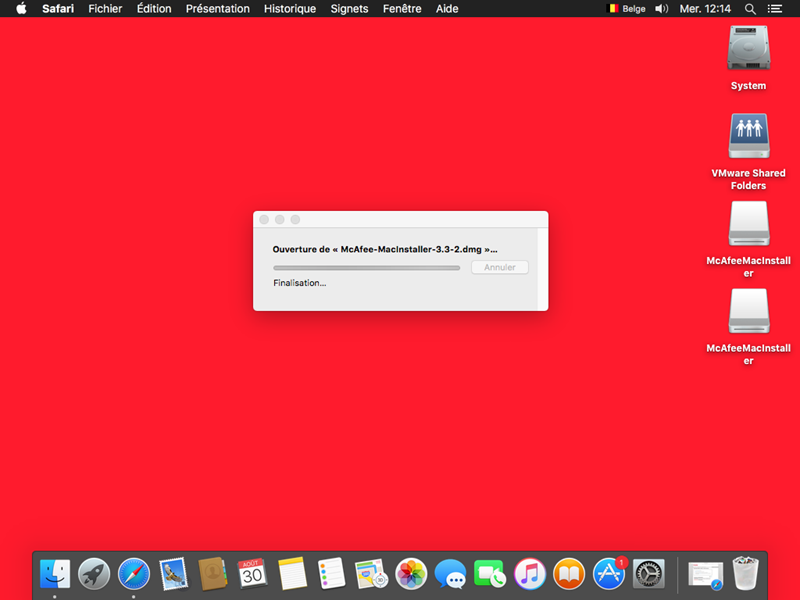Open Messages speech bubble icon in Dock

[x=450, y=573]
